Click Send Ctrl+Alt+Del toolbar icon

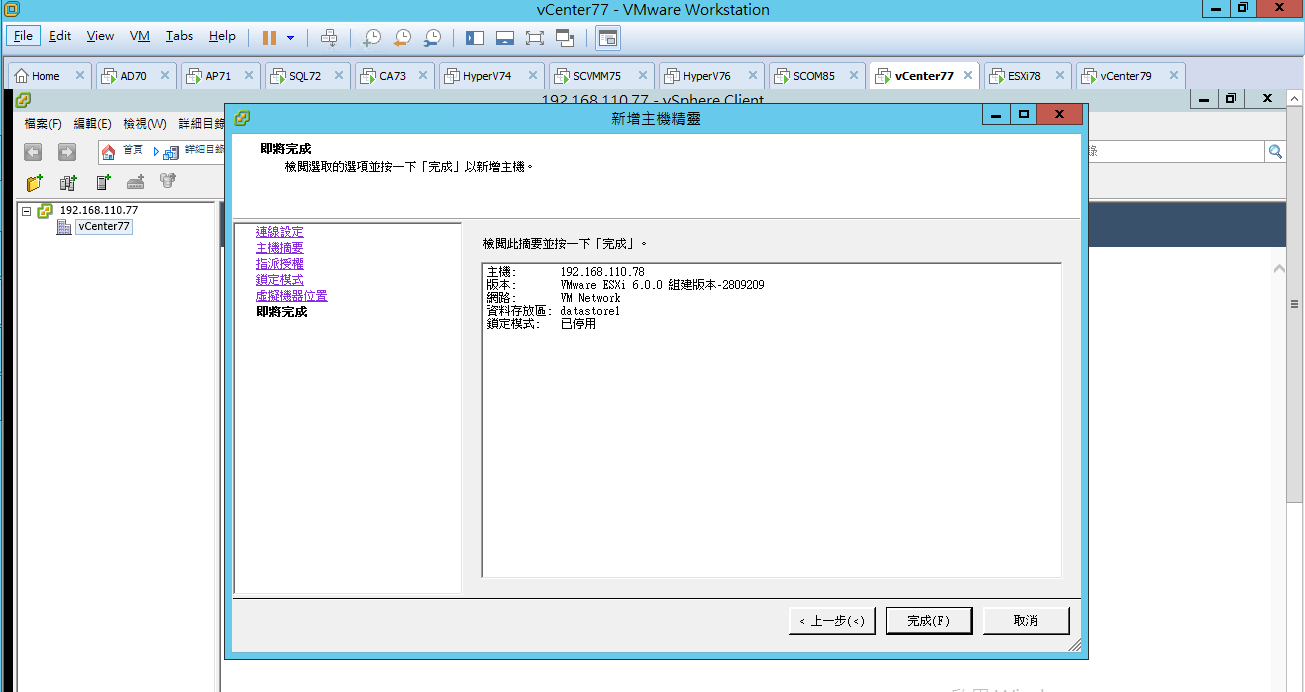tap(329, 37)
